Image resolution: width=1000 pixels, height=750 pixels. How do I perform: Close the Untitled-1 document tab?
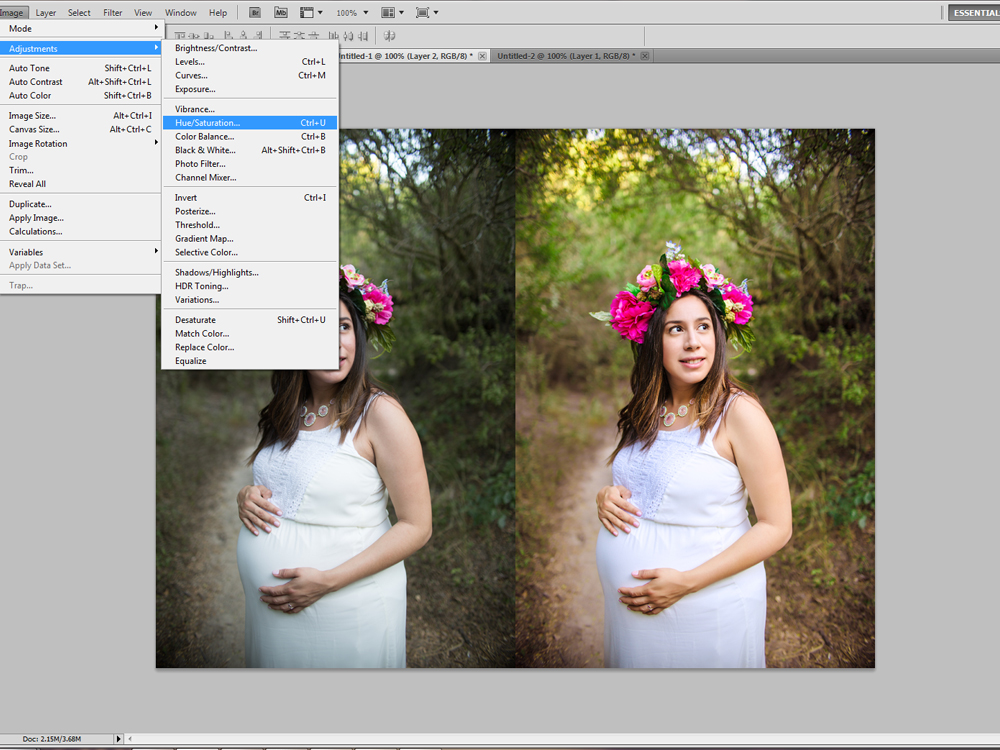tap(482, 56)
